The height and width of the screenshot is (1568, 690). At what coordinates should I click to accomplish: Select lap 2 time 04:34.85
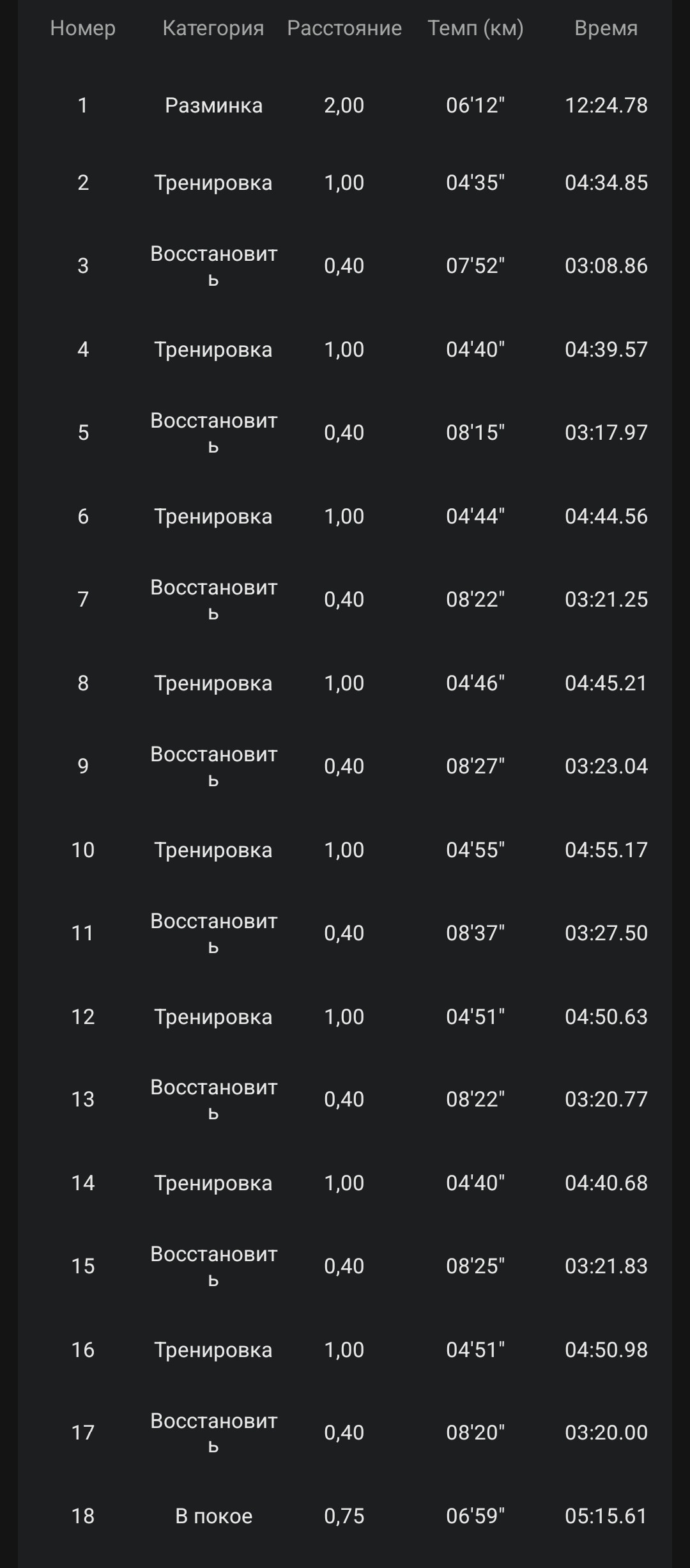[606, 183]
